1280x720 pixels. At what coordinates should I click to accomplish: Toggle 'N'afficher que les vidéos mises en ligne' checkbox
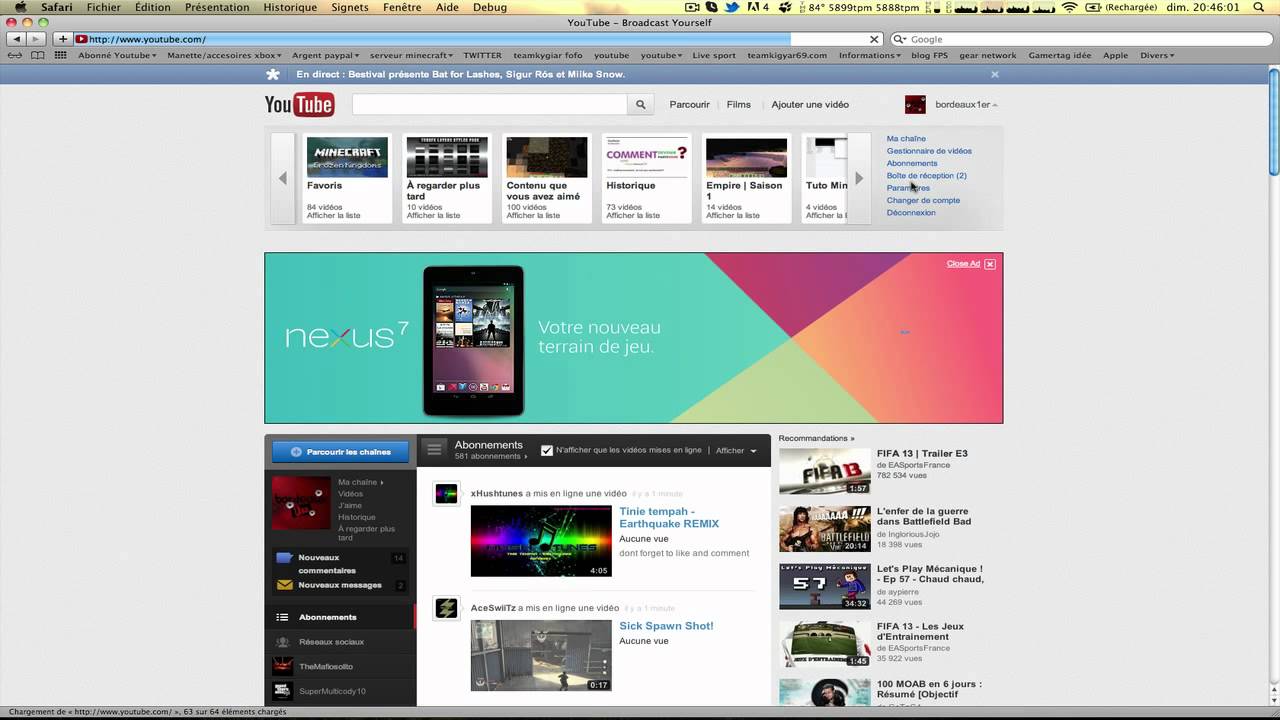click(x=547, y=450)
